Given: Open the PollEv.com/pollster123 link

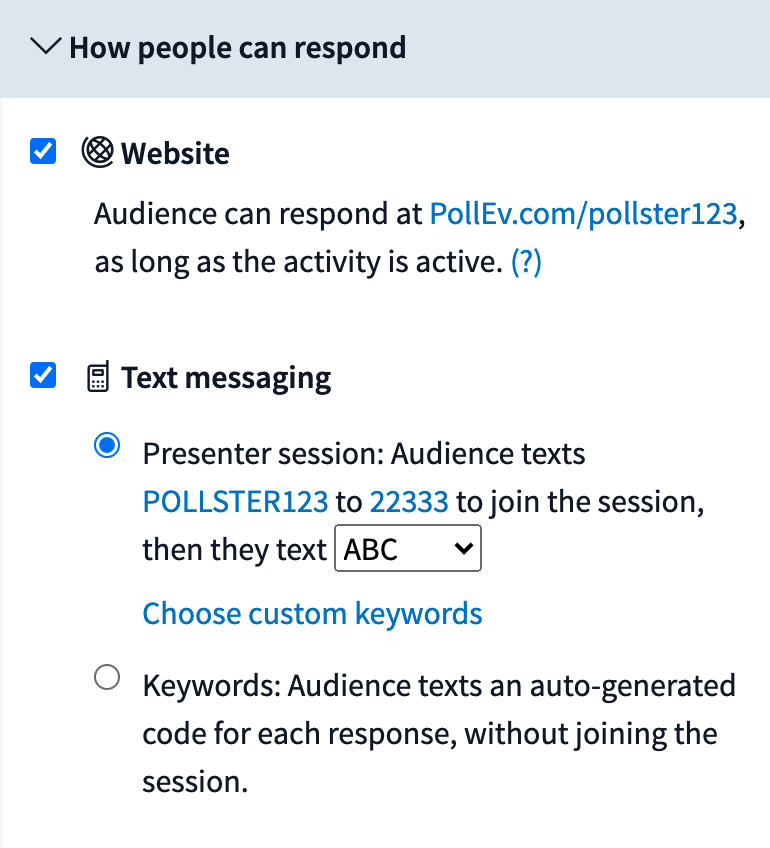Looking at the screenshot, I should 583,214.
